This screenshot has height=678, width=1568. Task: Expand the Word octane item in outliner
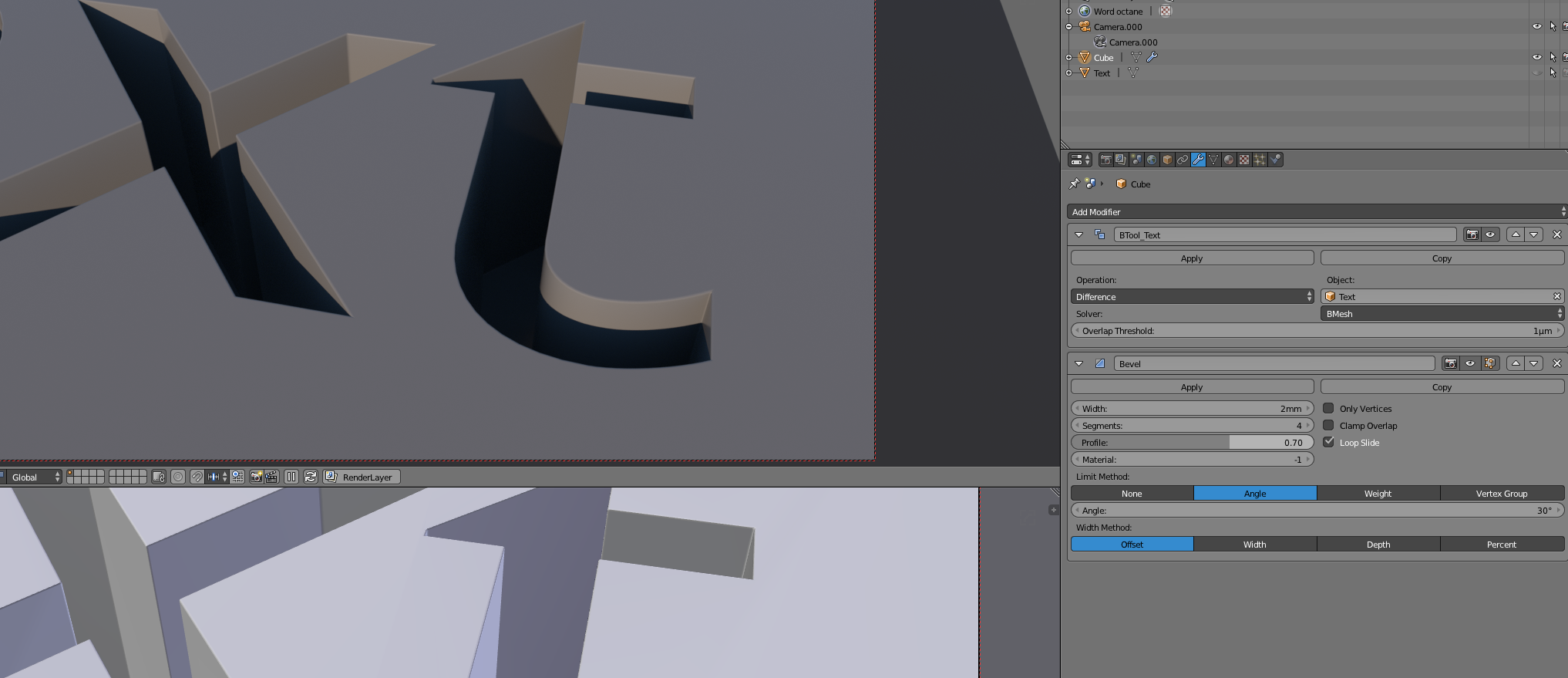click(x=1068, y=11)
